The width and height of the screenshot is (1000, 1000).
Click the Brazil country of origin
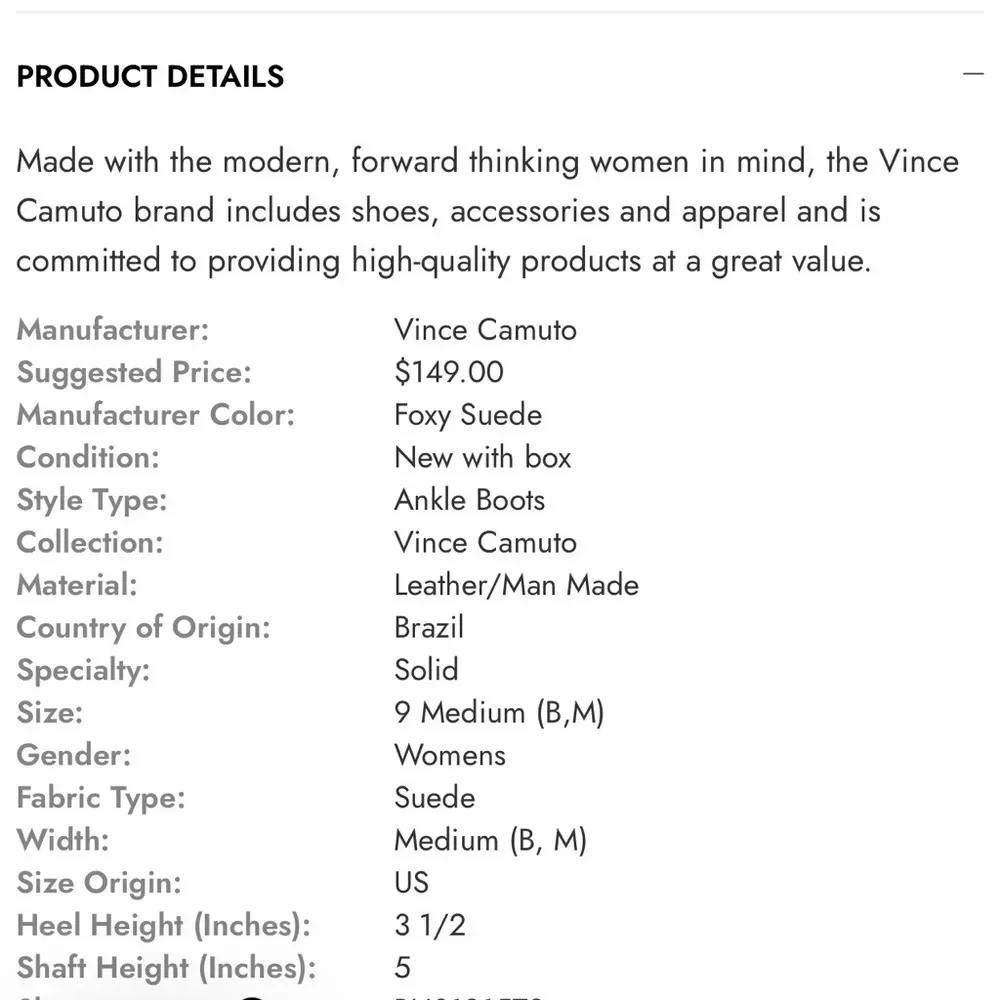pos(429,627)
